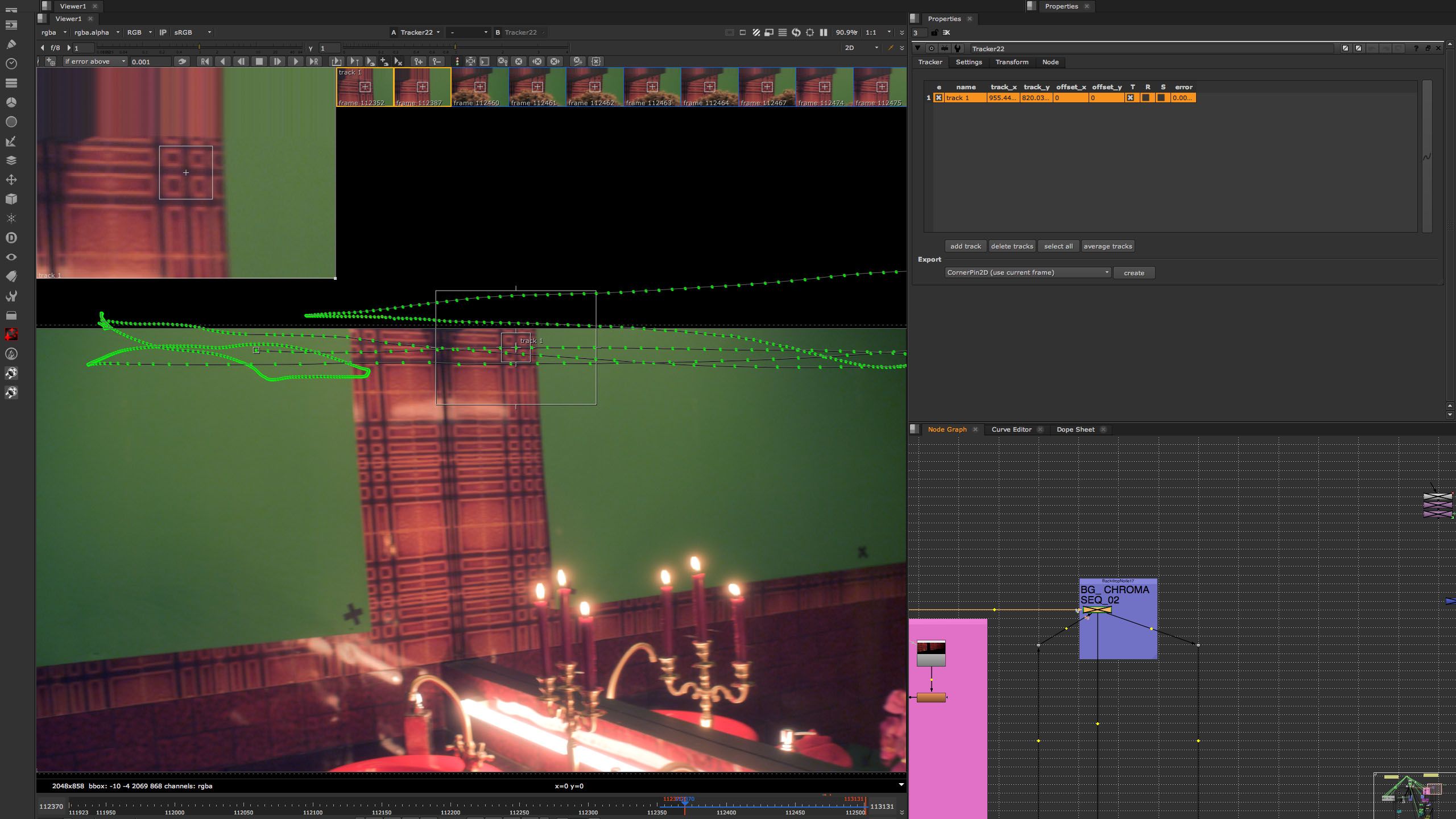This screenshot has width=1456, height=819.
Task: Open the MetaData nodes tag icon
Action: (11, 276)
